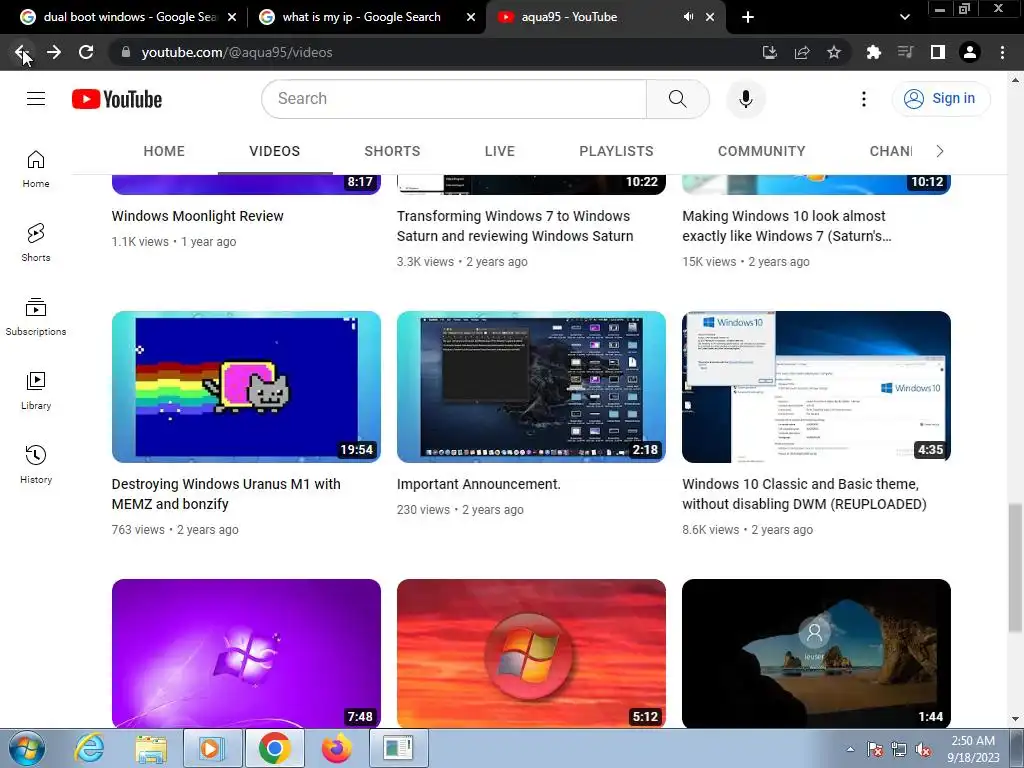View site information lock icon
The image size is (1024, 768).
click(x=126, y=52)
